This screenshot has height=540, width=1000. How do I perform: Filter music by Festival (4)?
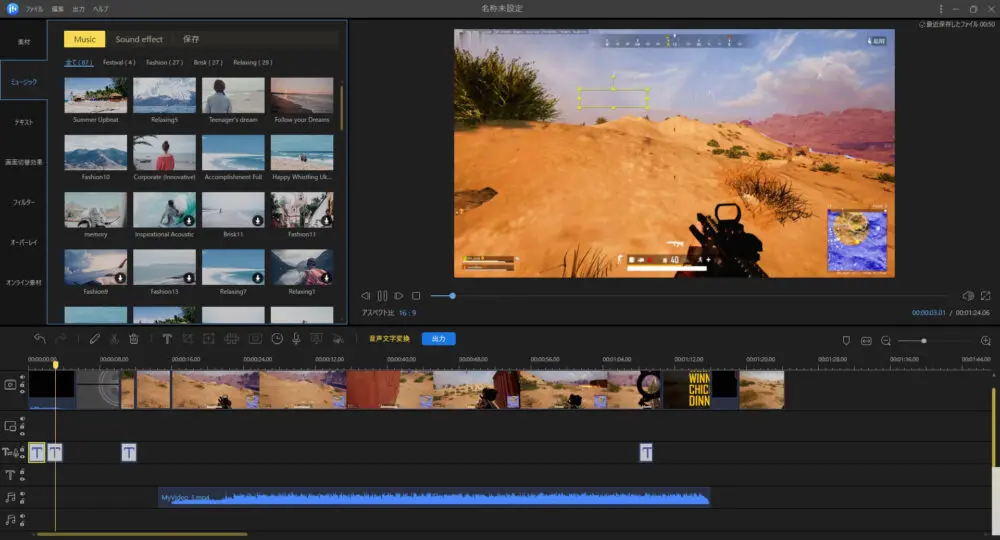(x=119, y=62)
